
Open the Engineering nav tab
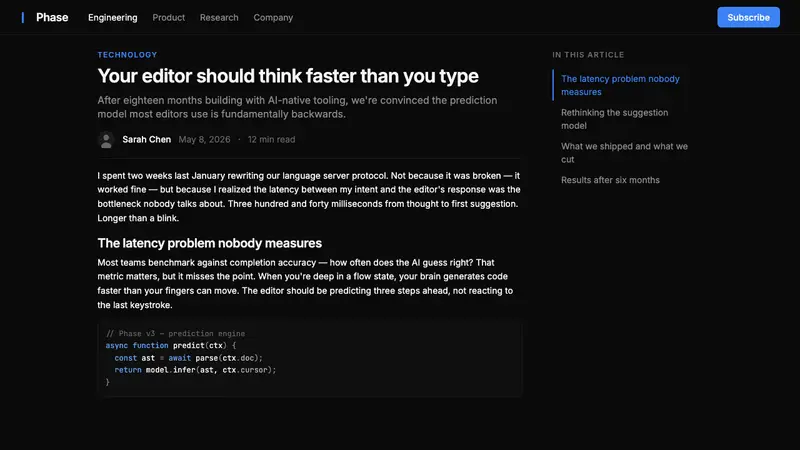113,17
